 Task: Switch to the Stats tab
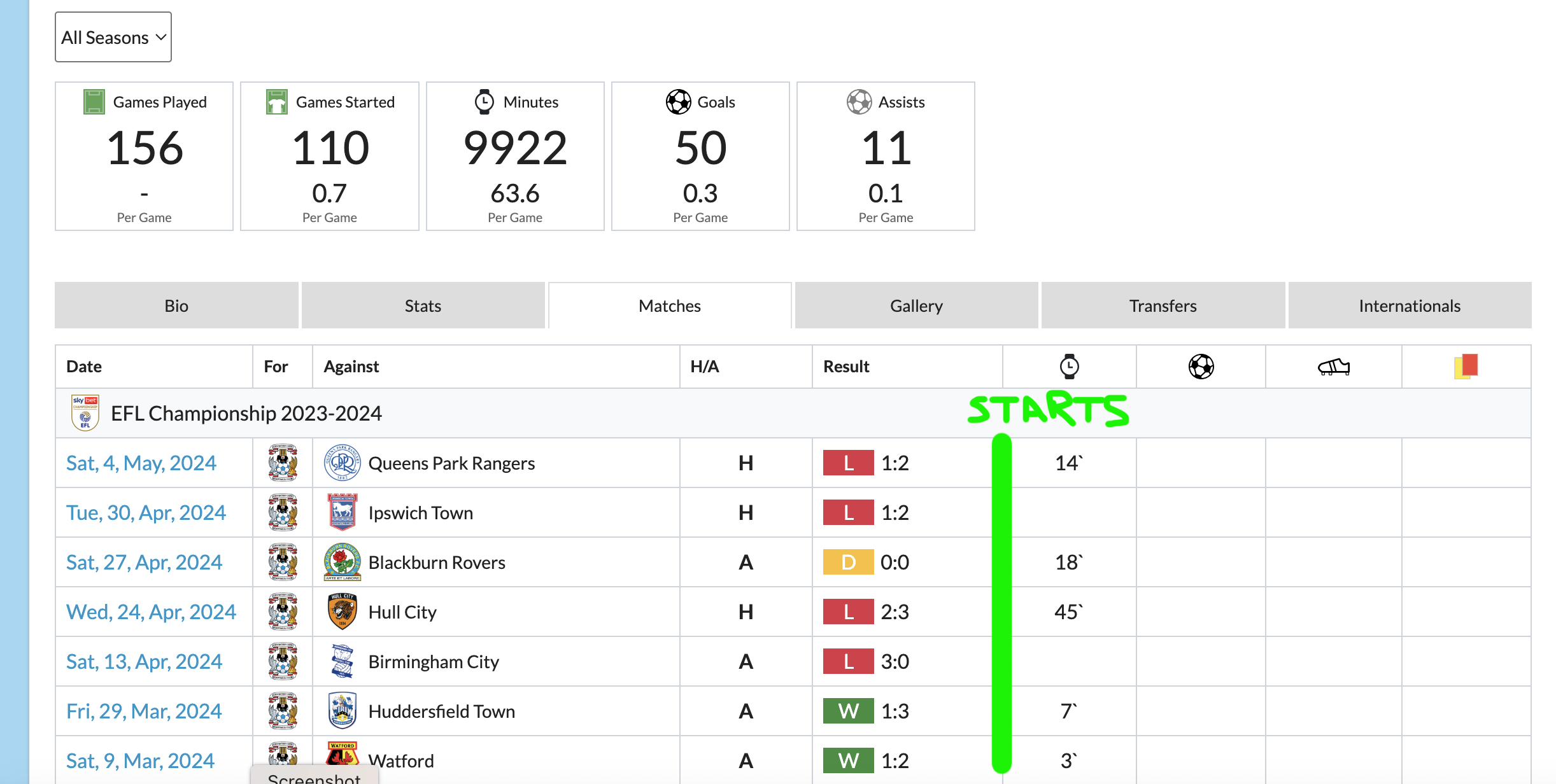point(423,306)
